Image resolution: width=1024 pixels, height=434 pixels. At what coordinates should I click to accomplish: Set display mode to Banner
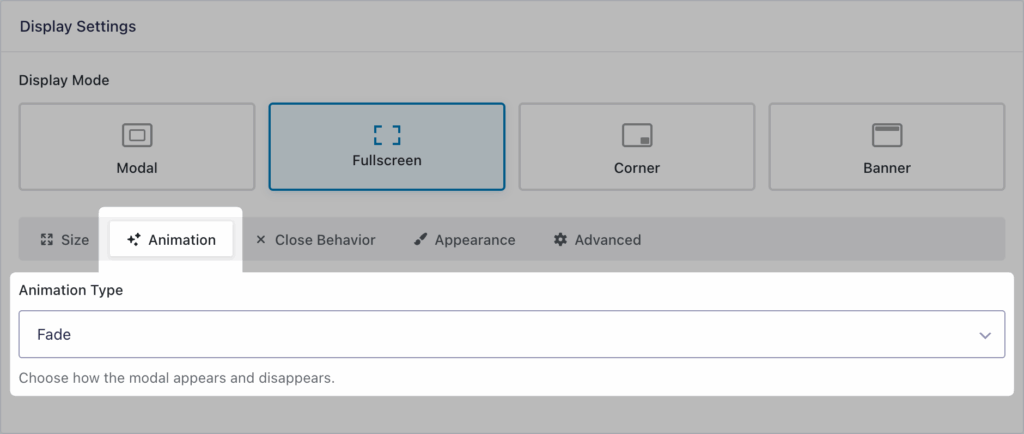[x=887, y=147]
